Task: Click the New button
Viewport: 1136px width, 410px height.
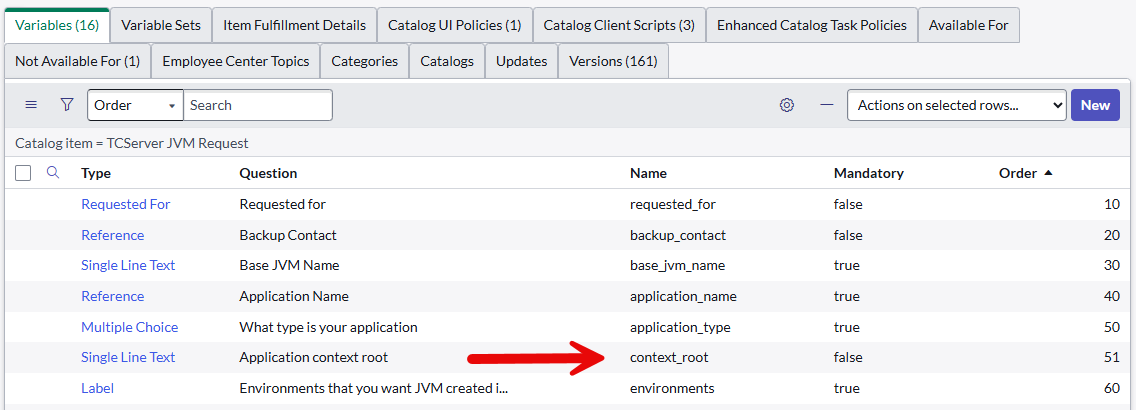Action: click(x=1095, y=105)
